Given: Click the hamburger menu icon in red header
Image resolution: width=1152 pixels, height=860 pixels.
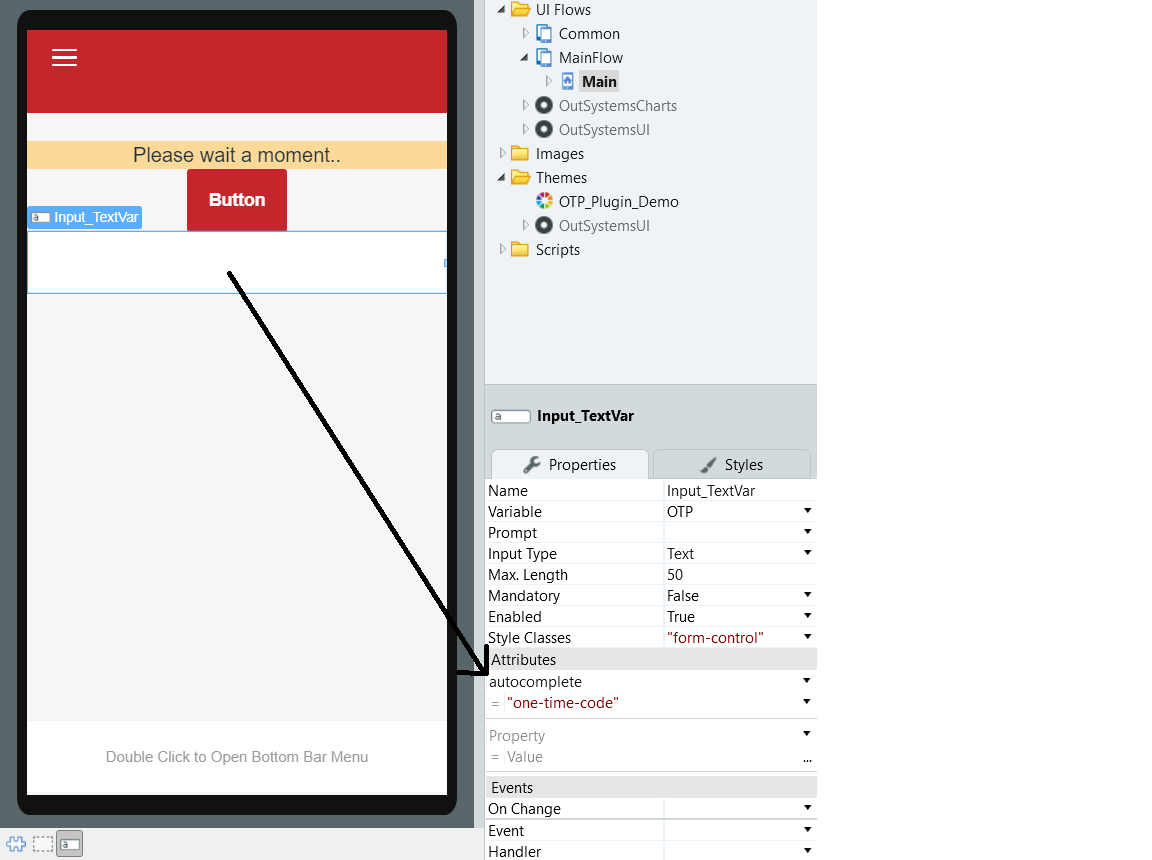Looking at the screenshot, I should 64,58.
